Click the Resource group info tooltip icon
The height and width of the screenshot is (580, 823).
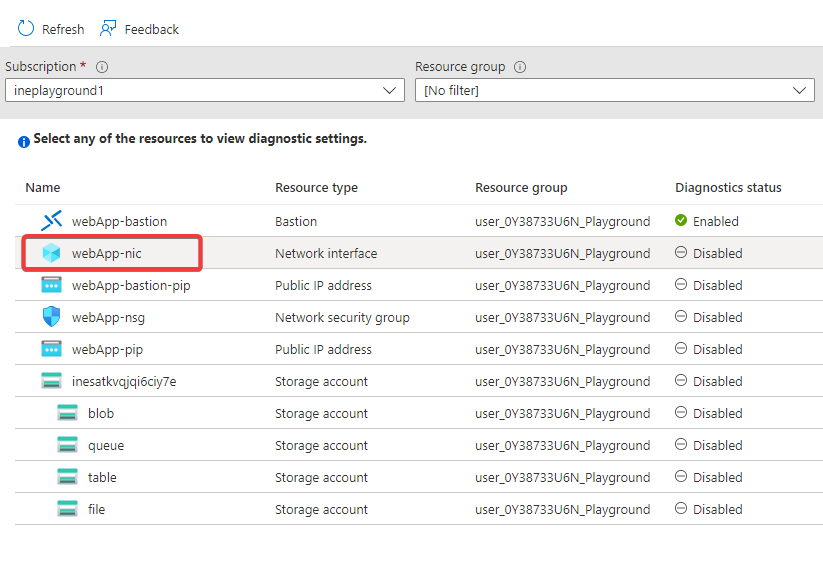click(x=519, y=67)
